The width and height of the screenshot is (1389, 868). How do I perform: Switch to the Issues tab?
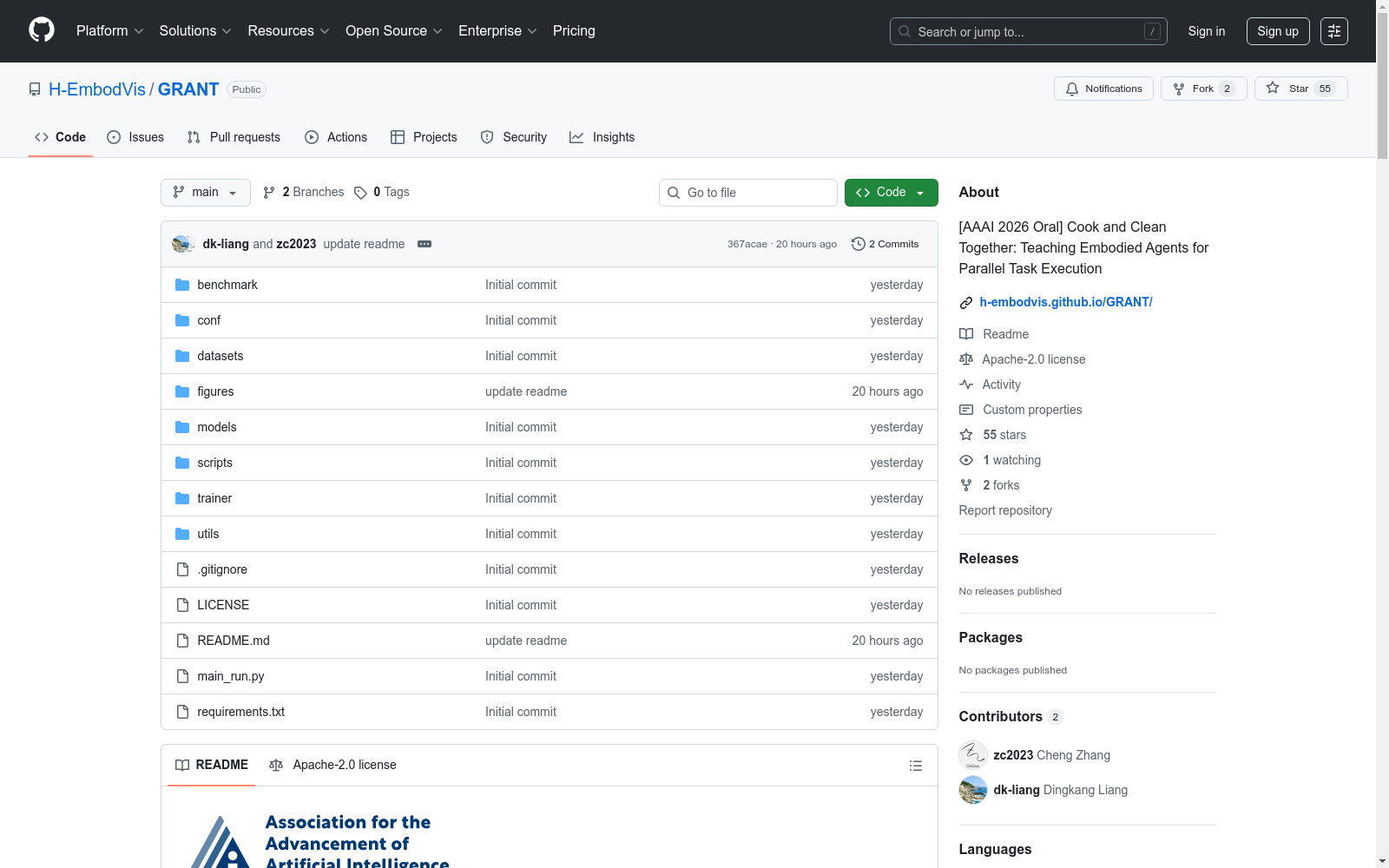[x=135, y=137]
